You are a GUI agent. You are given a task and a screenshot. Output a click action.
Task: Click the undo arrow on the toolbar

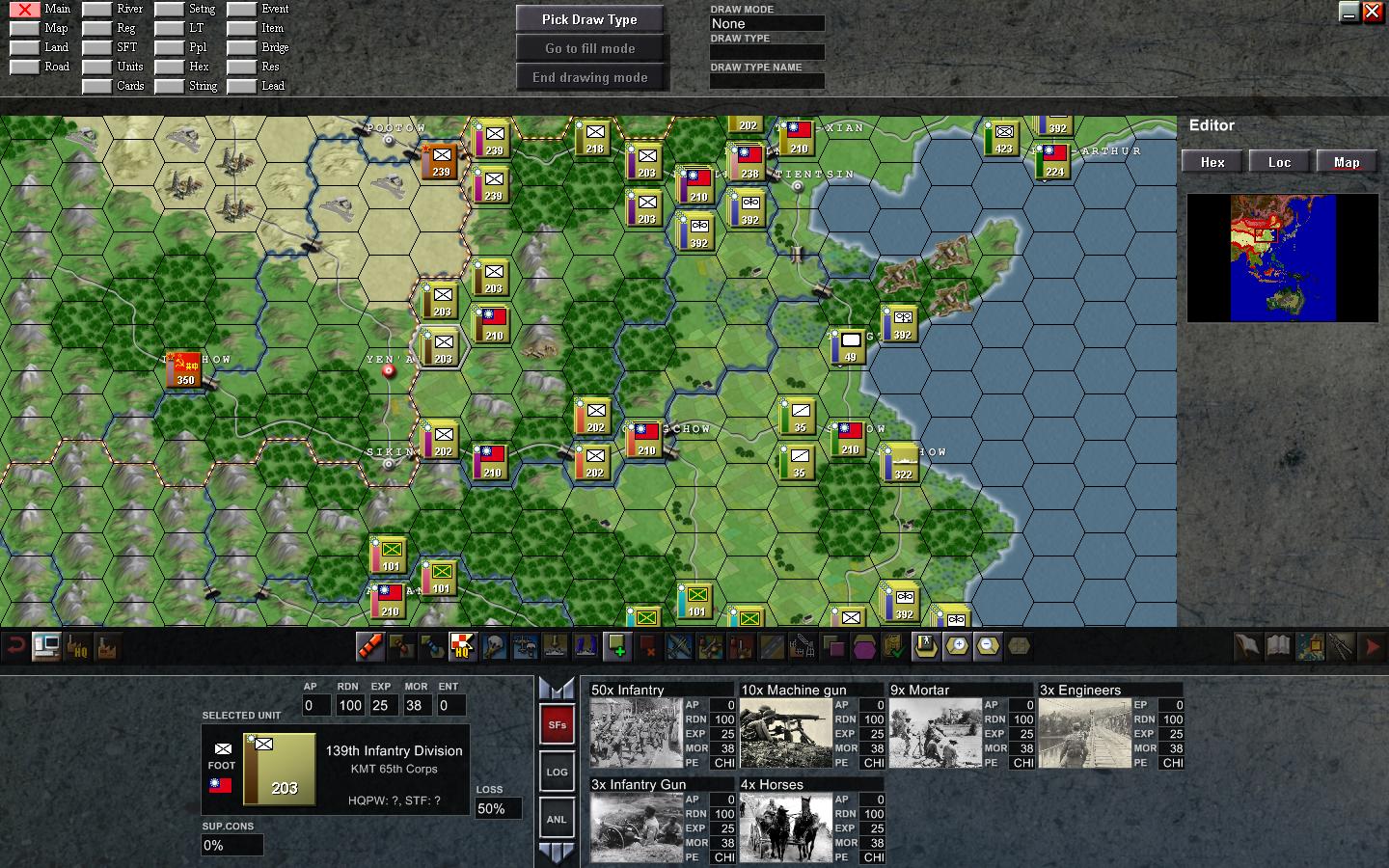14,647
